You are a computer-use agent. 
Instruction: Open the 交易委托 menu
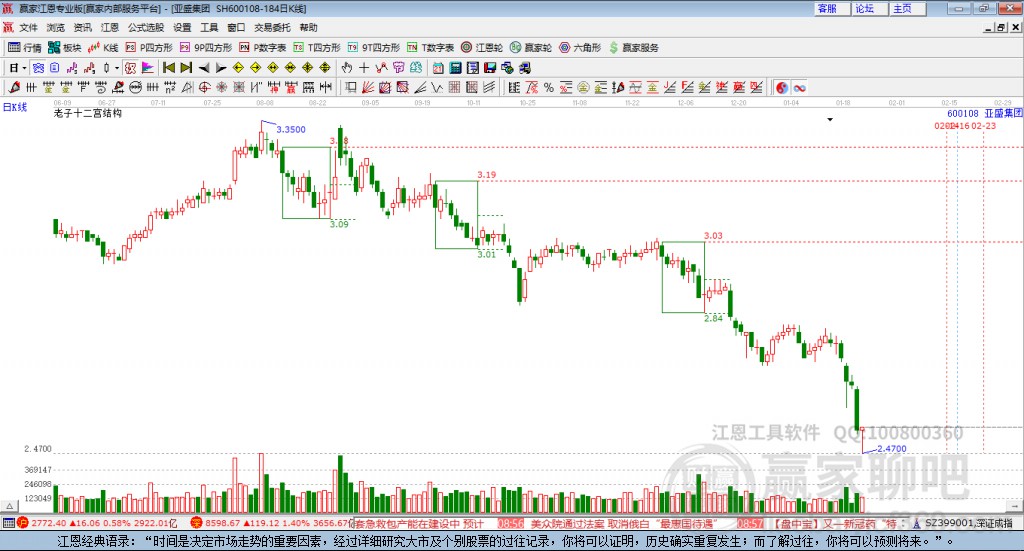[272, 27]
